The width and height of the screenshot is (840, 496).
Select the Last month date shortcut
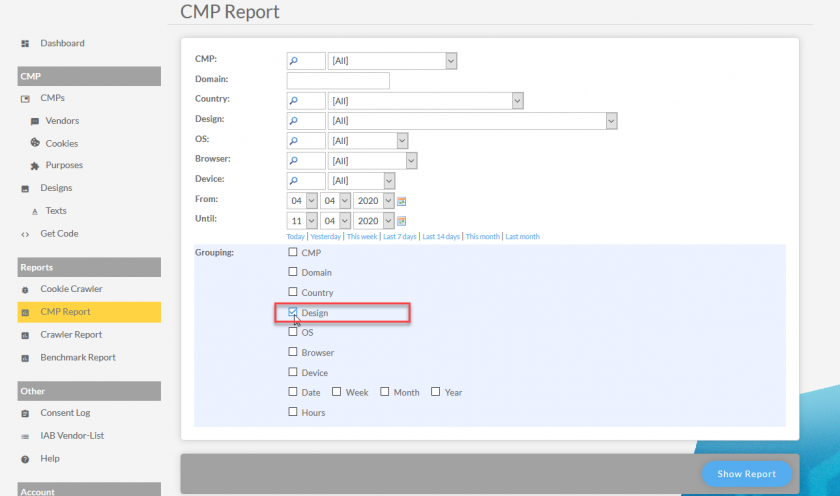click(523, 237)
